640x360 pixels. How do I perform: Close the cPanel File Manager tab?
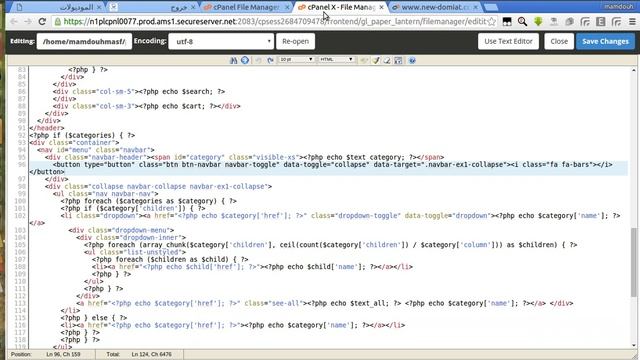click(x=287, y=7)
